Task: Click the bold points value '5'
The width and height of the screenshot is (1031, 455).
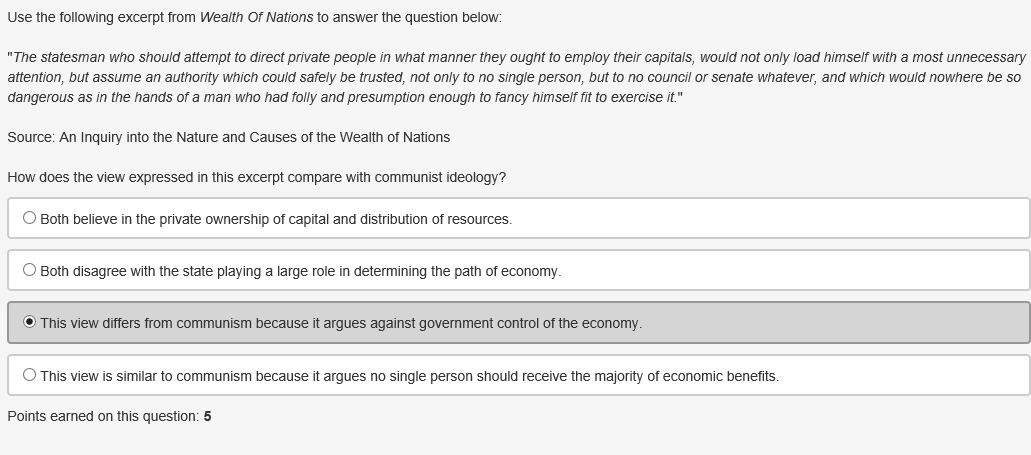Action: (207, 416)
